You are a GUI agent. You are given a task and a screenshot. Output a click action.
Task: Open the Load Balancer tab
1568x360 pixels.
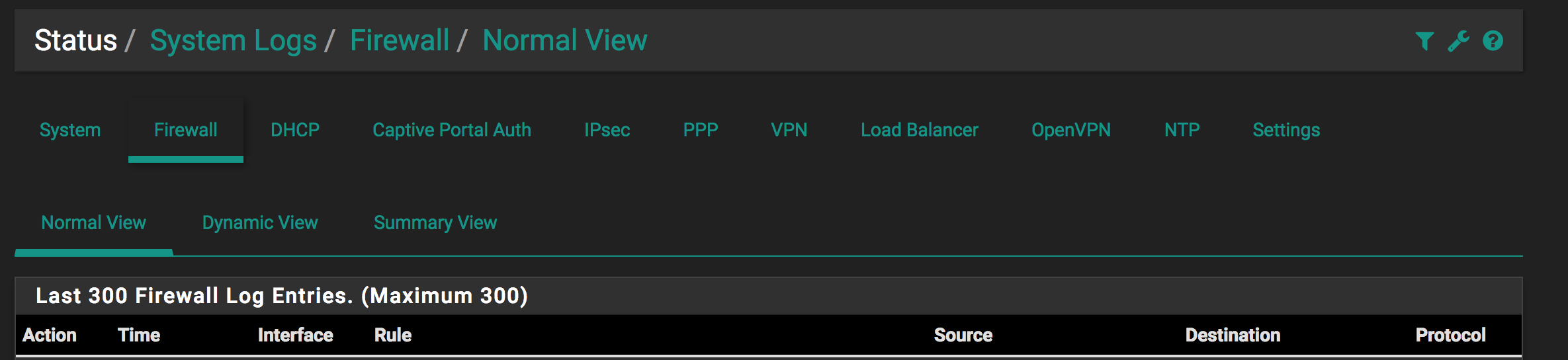[919, 130]
